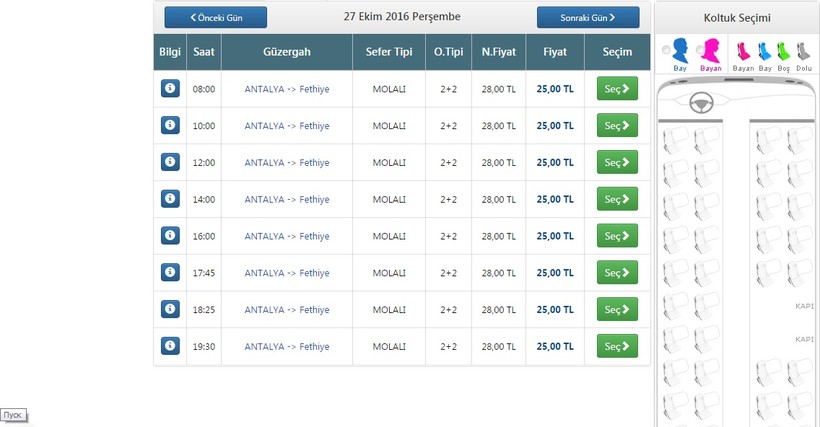The image size is (820, 427).
Task: Open ANTALYA -> Fethiye route at 16:00
Action: (x=287, y=236)
